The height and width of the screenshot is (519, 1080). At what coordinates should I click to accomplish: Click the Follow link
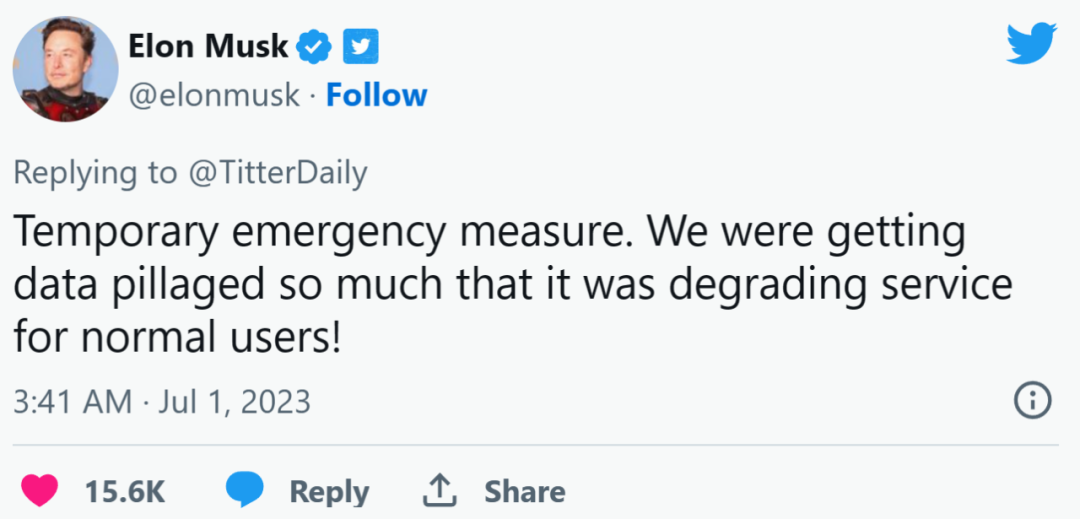(377, 95)
